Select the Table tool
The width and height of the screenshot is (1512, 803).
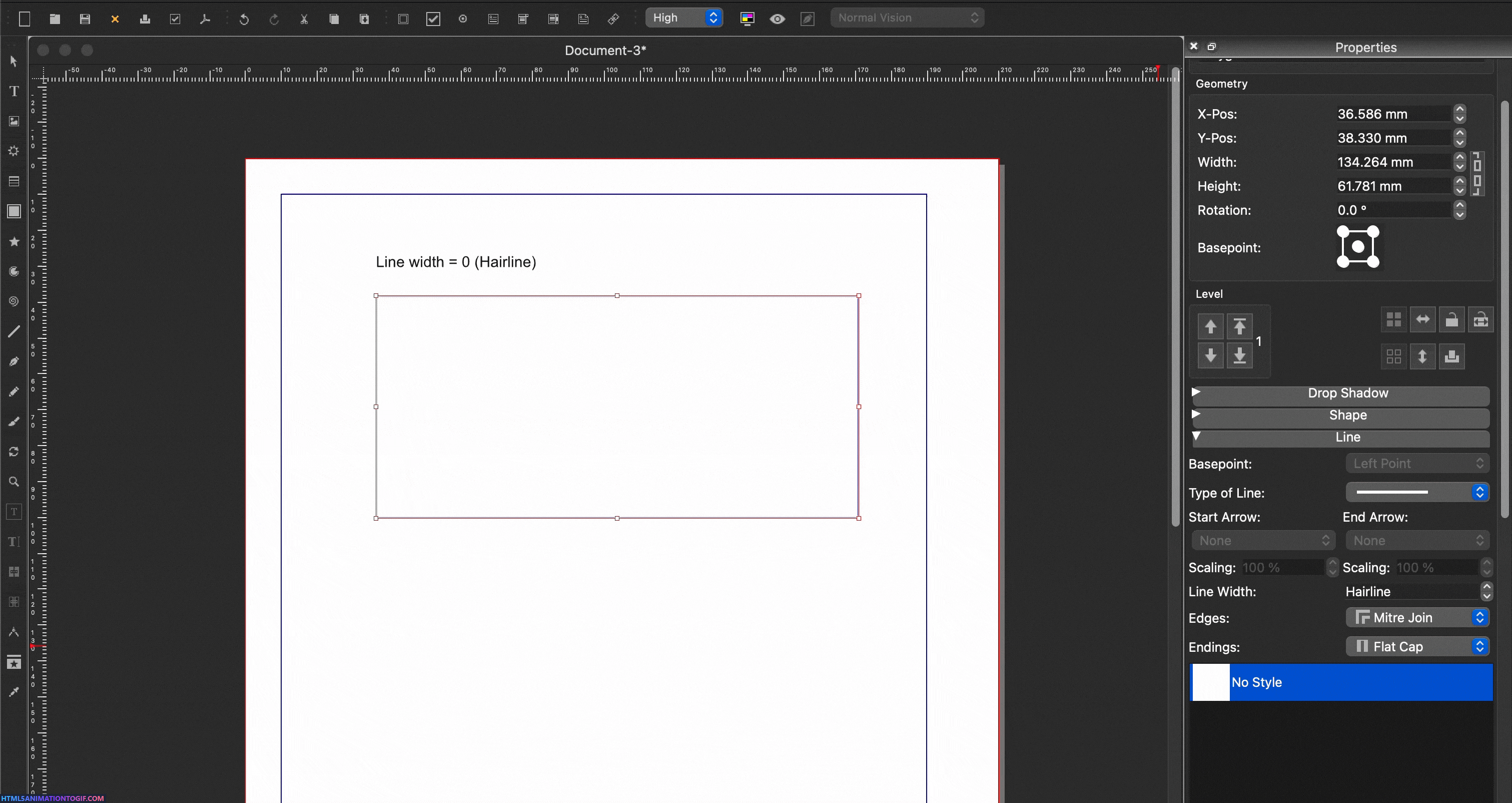(x=14, y=182)
